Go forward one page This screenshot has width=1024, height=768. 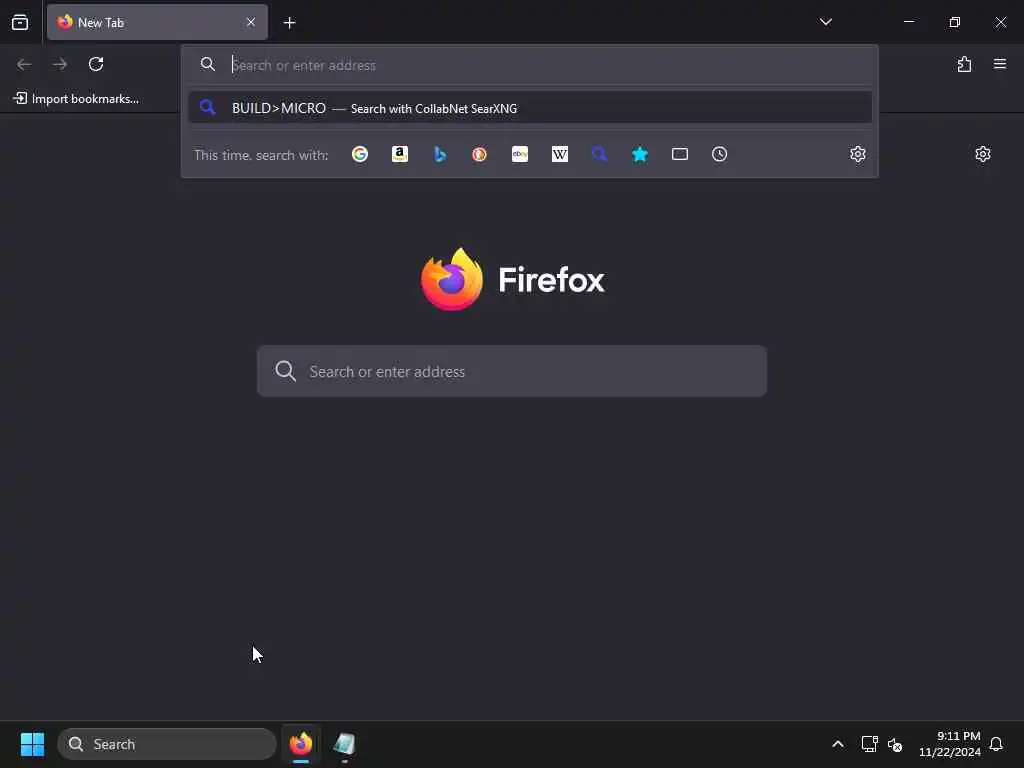click(x=60, y=64)
